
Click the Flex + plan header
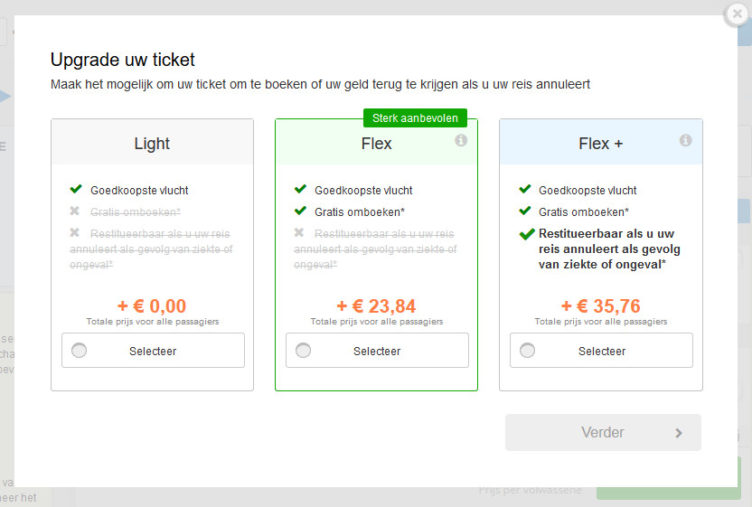tap(600, 143)
